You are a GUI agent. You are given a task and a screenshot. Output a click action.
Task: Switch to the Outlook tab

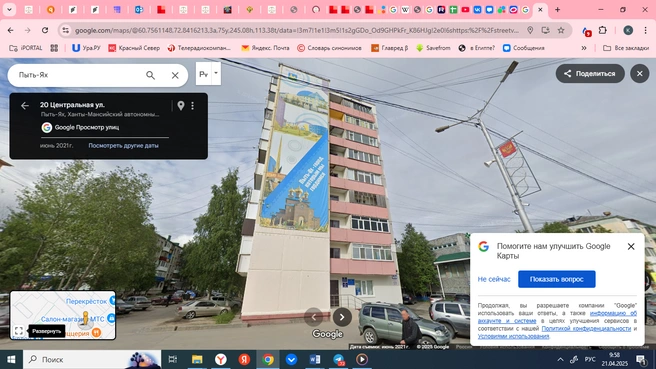(x=139, y=10)
